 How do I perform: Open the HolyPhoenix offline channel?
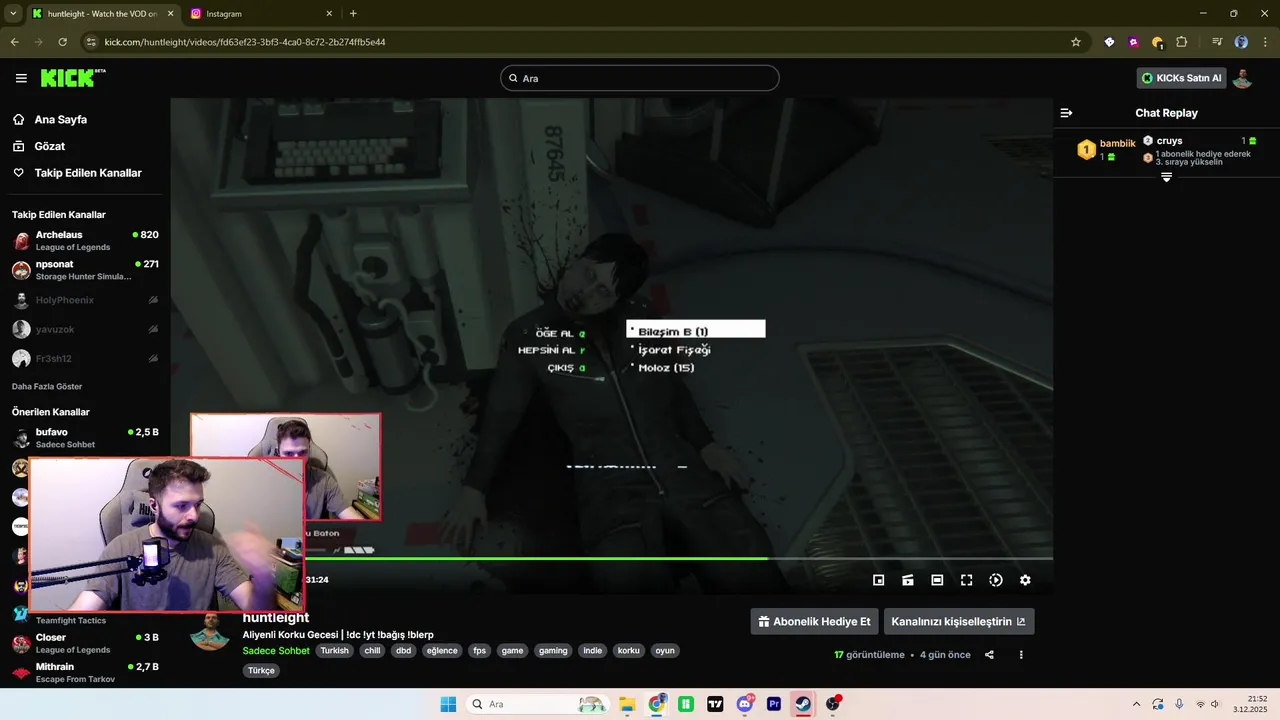tap(85, 300)
